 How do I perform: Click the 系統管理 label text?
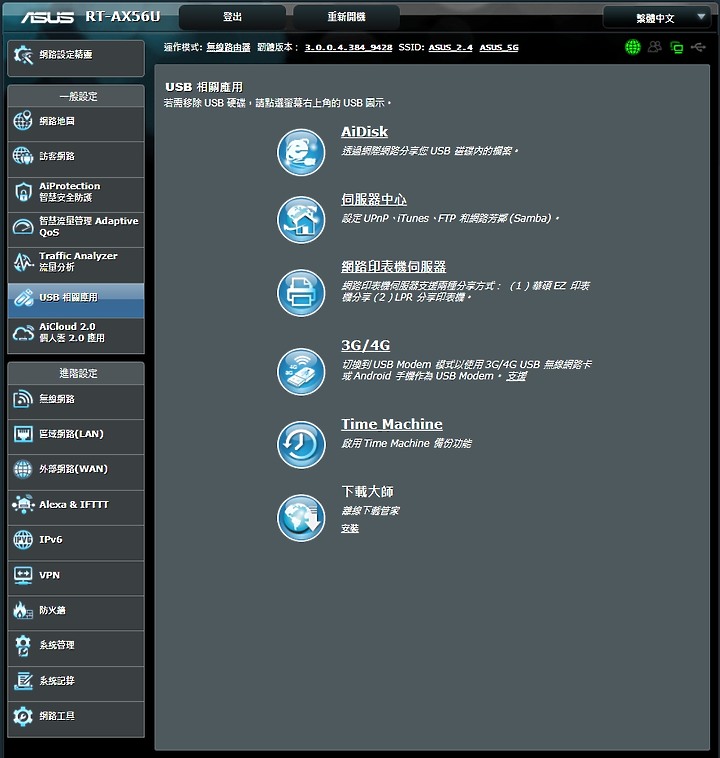pyautogui.click(x=57, y=645)
